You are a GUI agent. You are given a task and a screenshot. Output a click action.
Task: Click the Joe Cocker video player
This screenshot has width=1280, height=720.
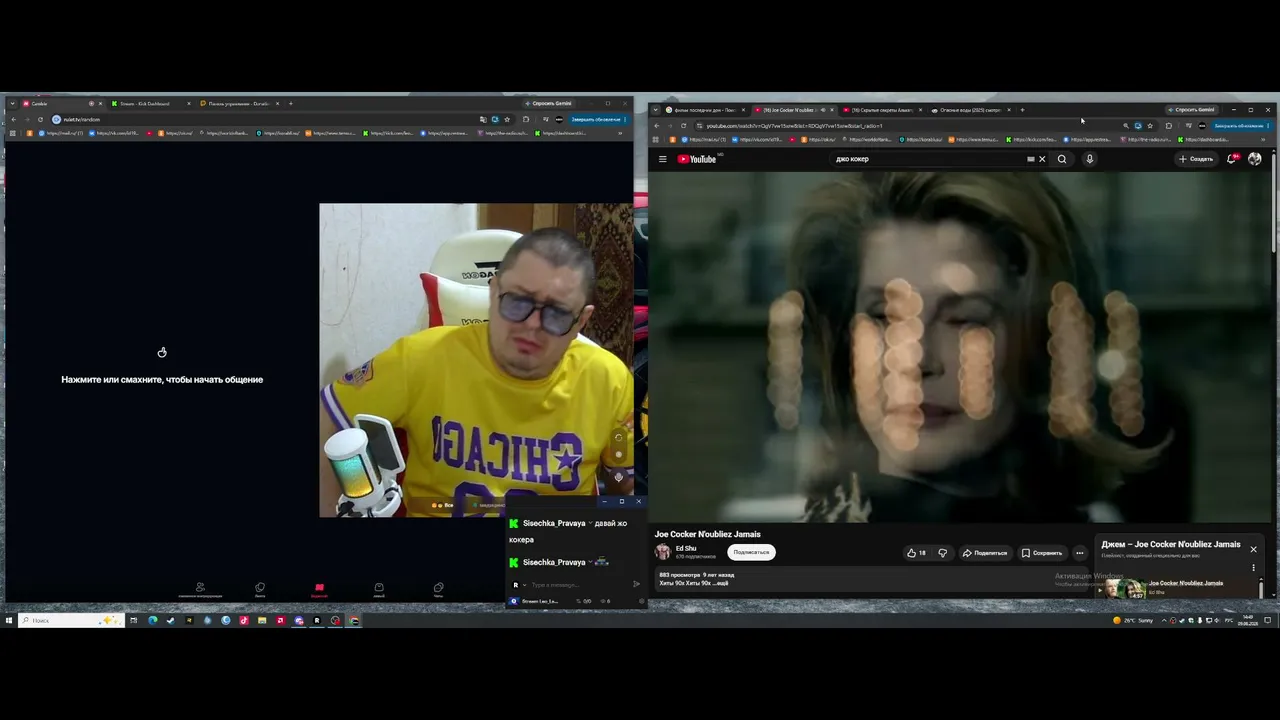[960, 347]
